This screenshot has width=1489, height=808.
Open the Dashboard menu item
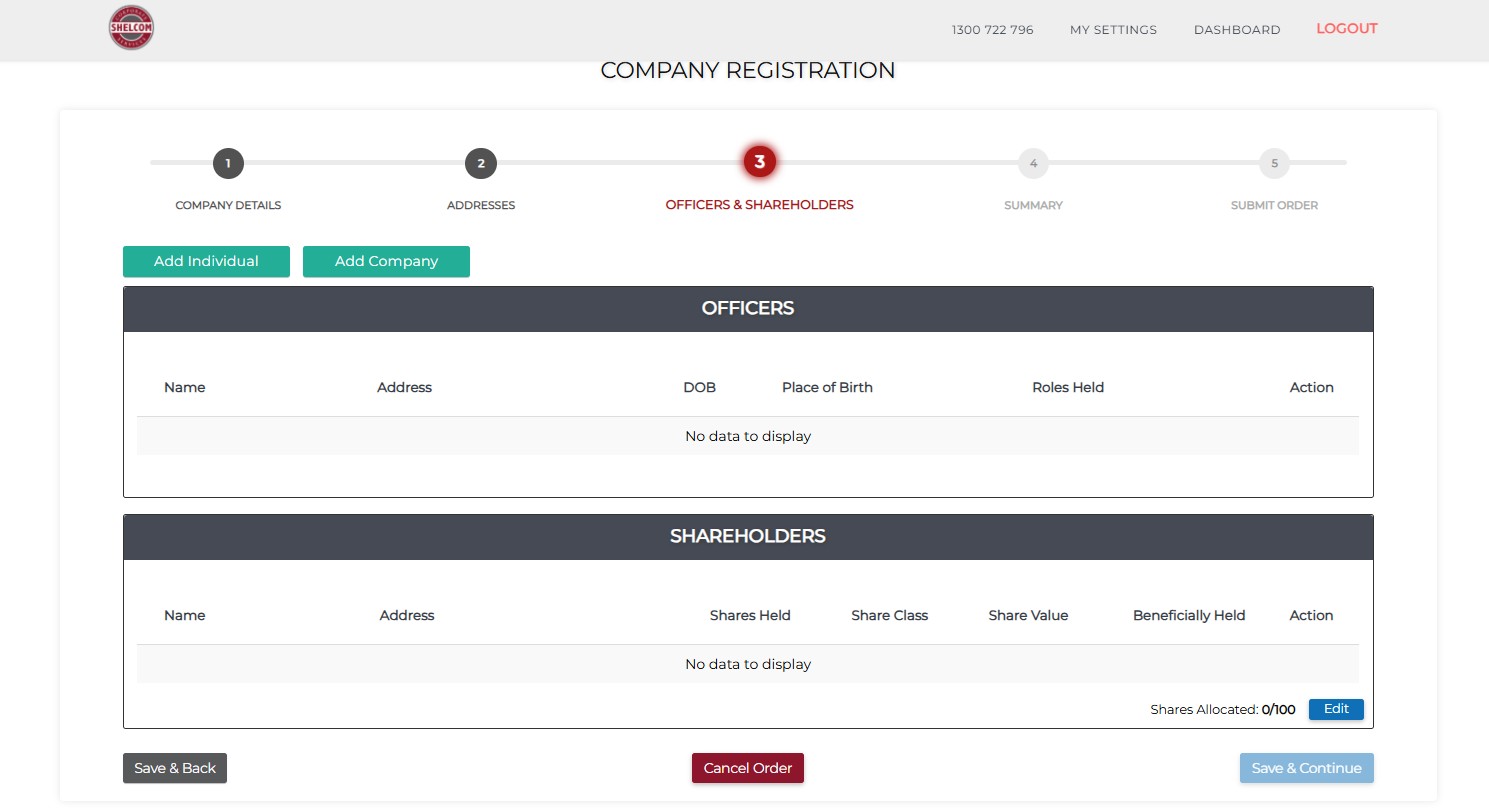[1237, 30]
